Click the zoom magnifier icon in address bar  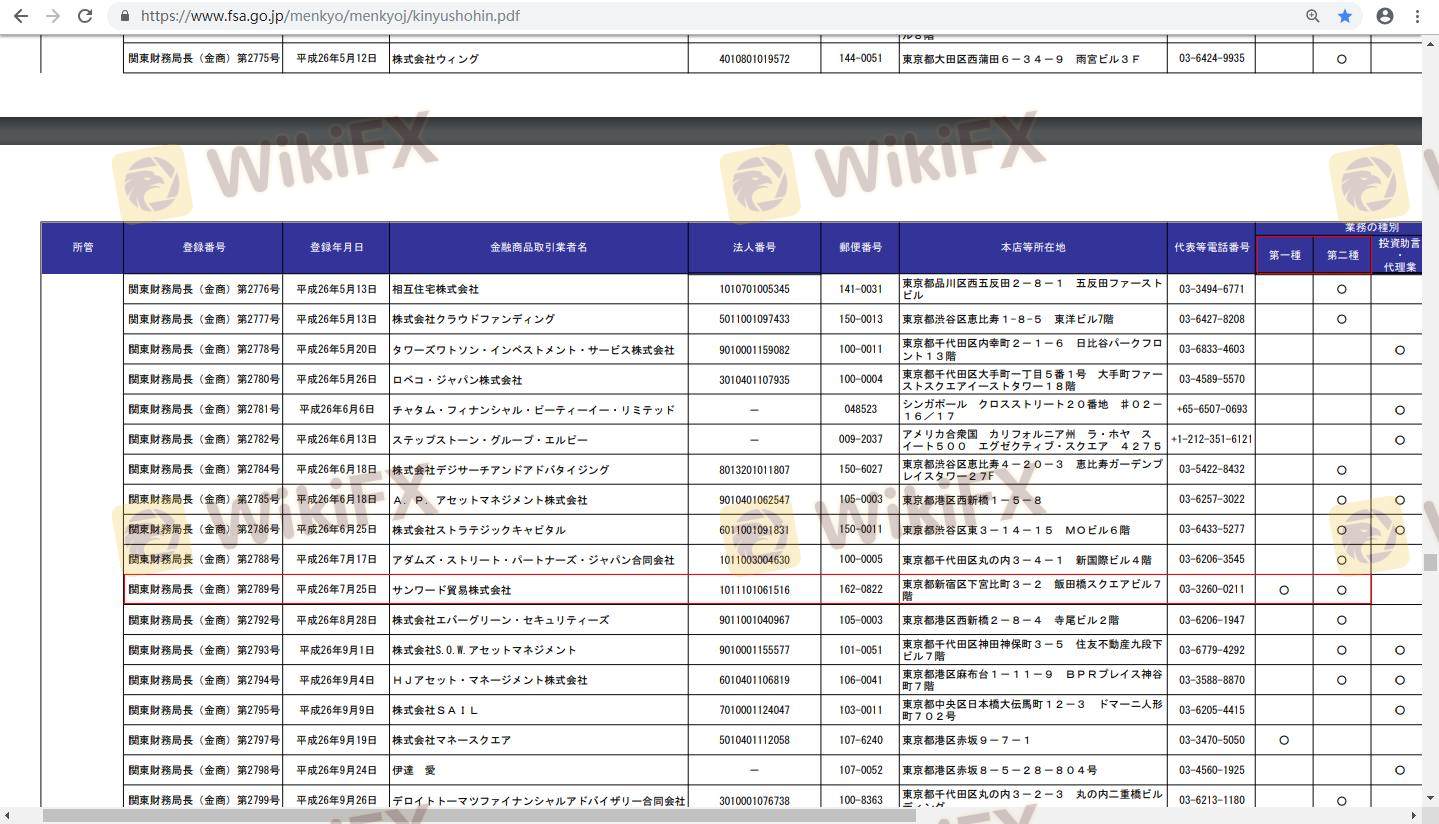click(x=1313, y=16)
